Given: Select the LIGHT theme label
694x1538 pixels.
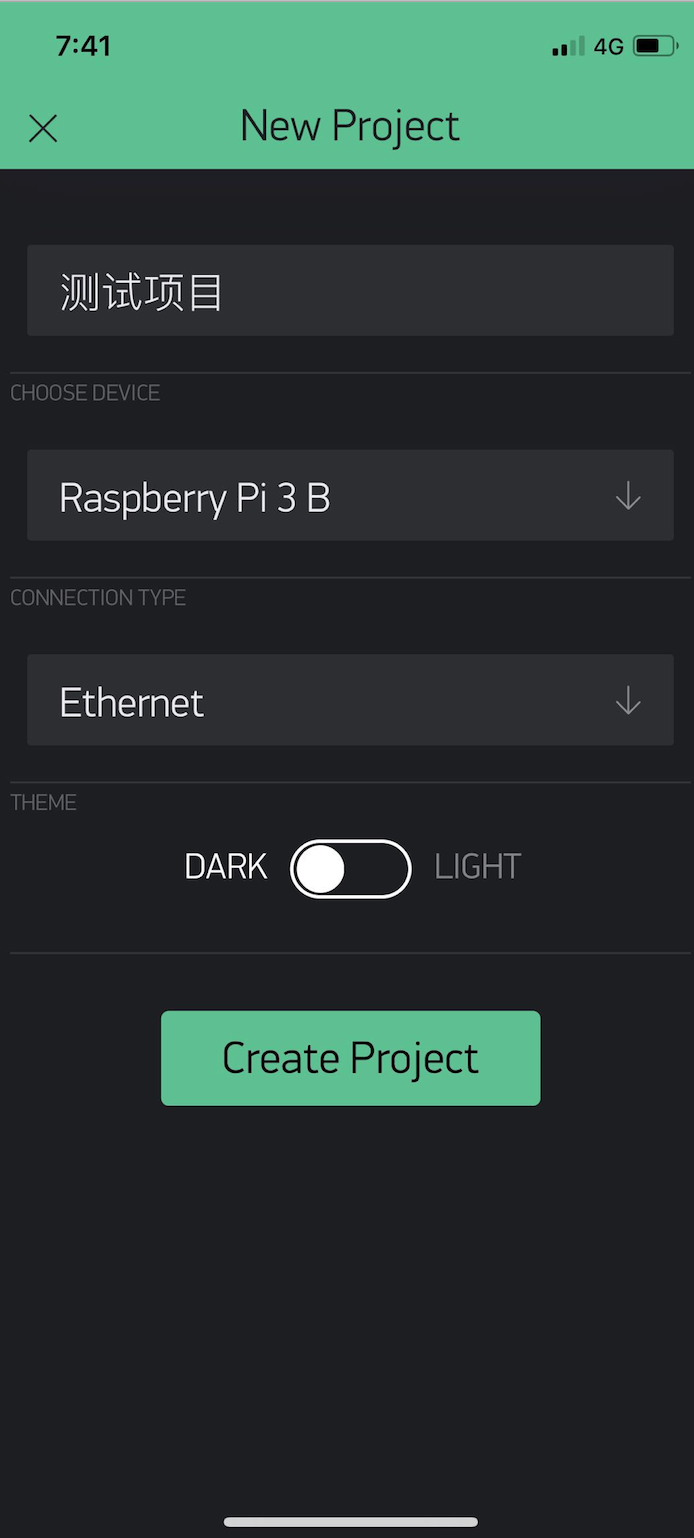Looking at the screenshot, I should (x=478, y=866).
